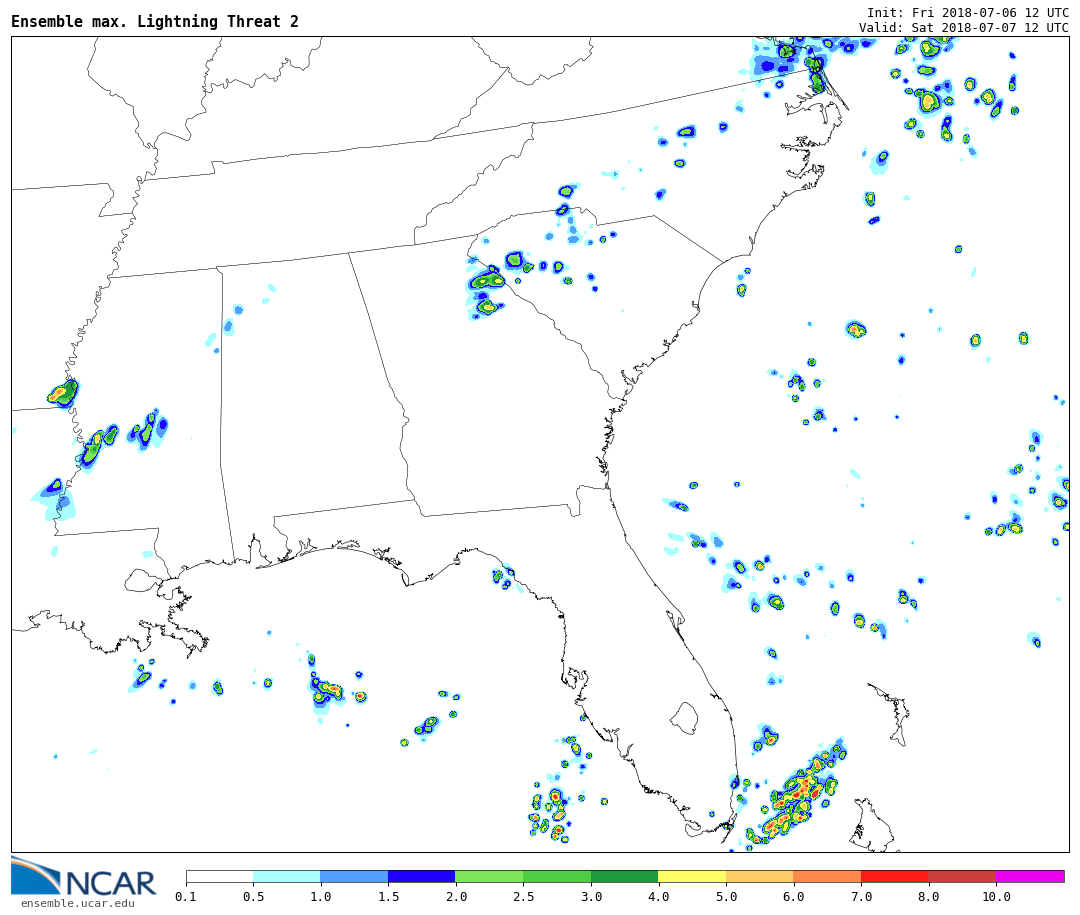Click the colorbar label 4.0
1080x915 pixels.
point(658,896)
